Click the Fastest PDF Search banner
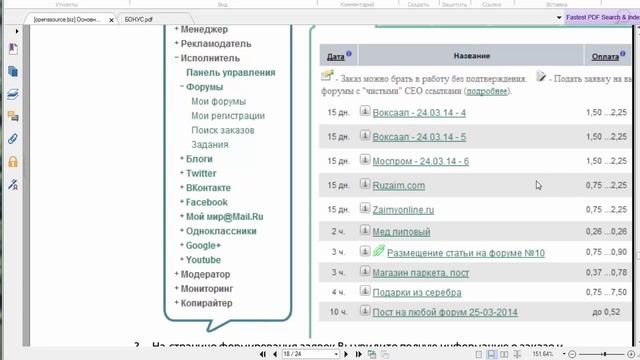The width and height of the screenshot is (640, 360). [x=602, y=18]
